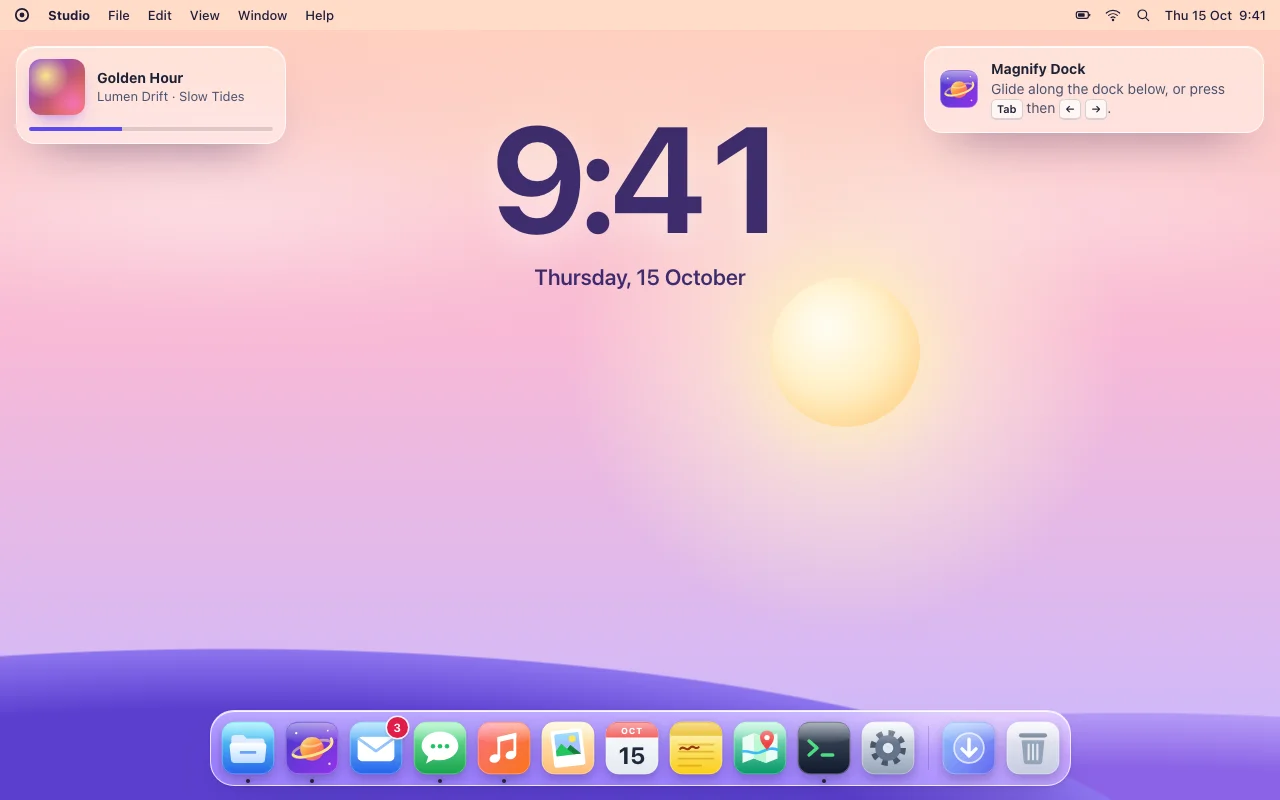Open System Settings gear in dock
Screen dimensions: 1280x800
coord(888,748)
